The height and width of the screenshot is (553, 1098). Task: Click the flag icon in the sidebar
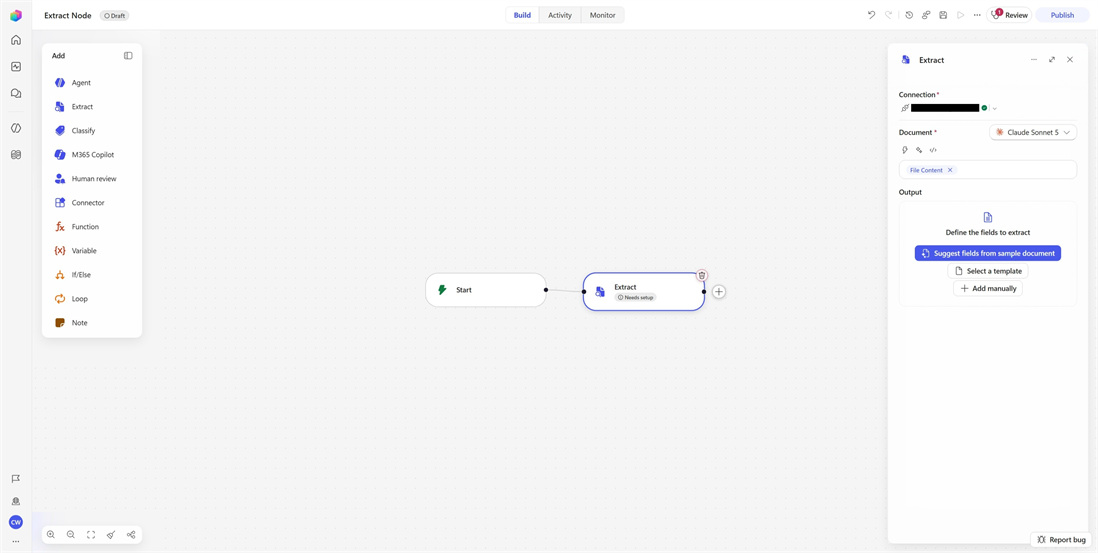pyautogui.click(x=15, y=479)
